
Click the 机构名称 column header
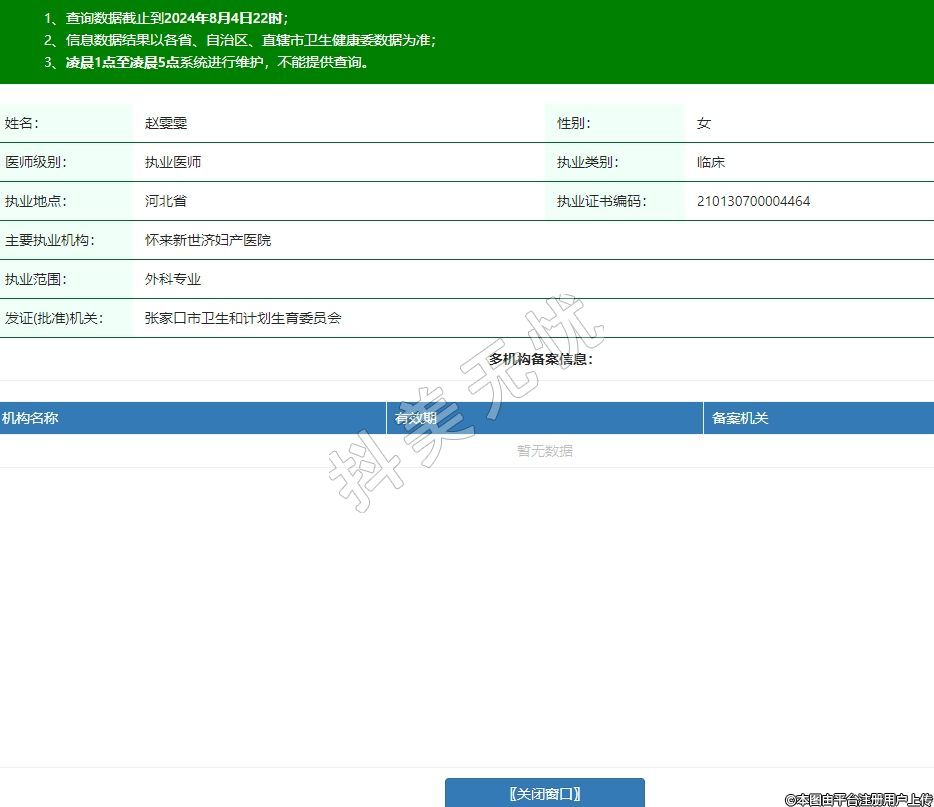(x=30, y=418)
